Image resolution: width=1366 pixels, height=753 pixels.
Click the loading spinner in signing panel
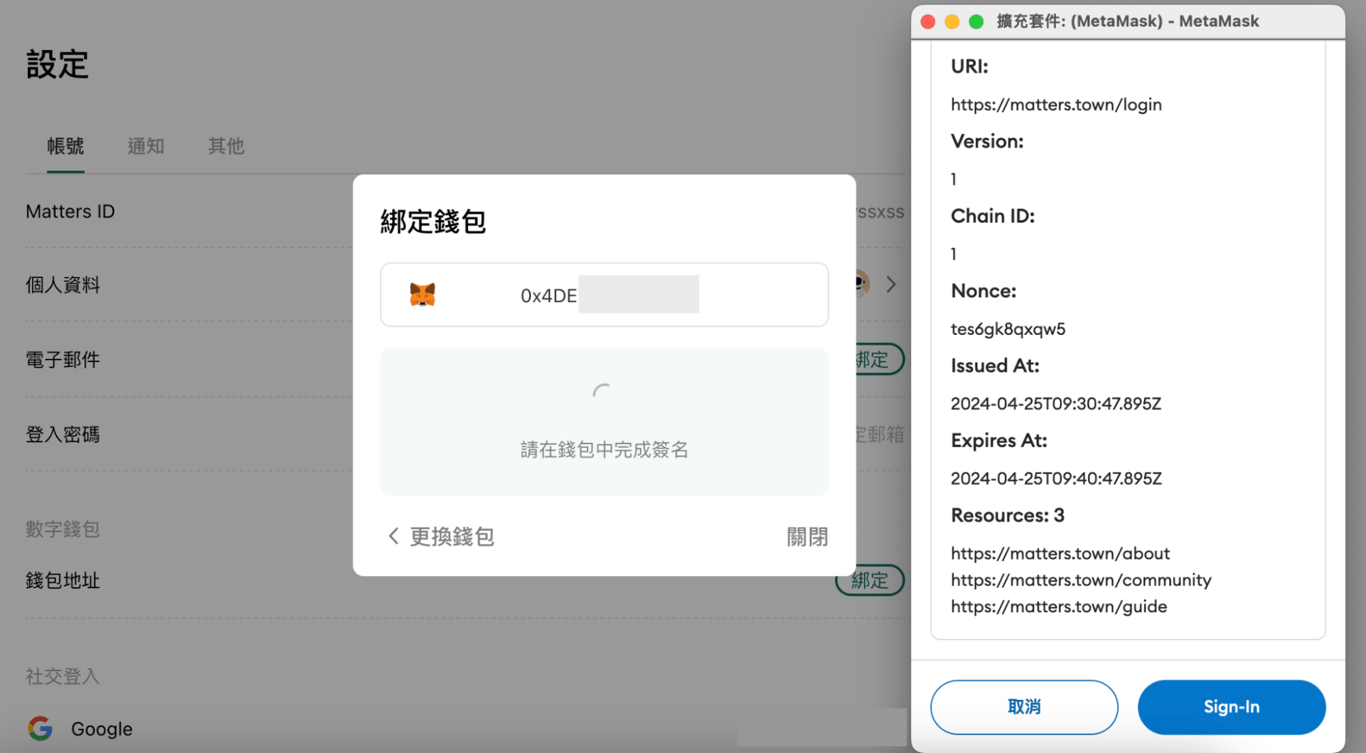602,393
